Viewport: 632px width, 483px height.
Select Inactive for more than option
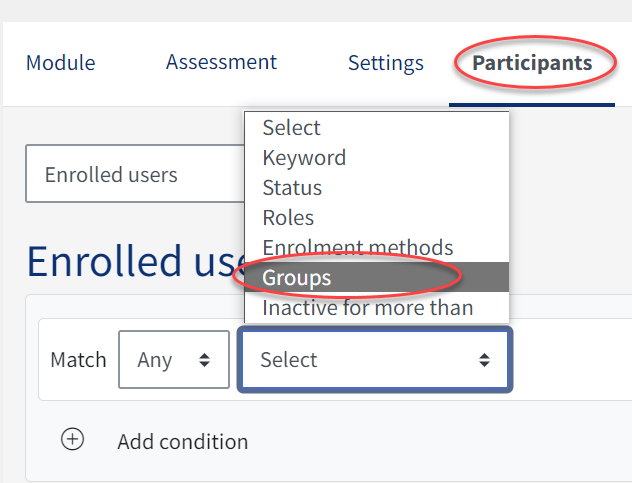coord(367,307)
